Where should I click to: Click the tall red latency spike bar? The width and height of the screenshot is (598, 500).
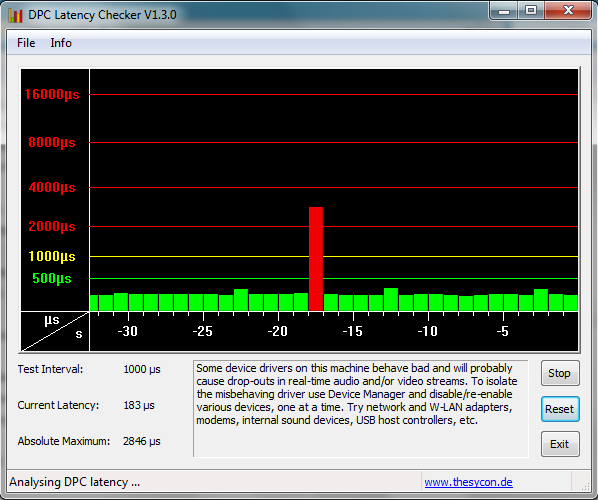pyautogui.click(x=316, y=259)
